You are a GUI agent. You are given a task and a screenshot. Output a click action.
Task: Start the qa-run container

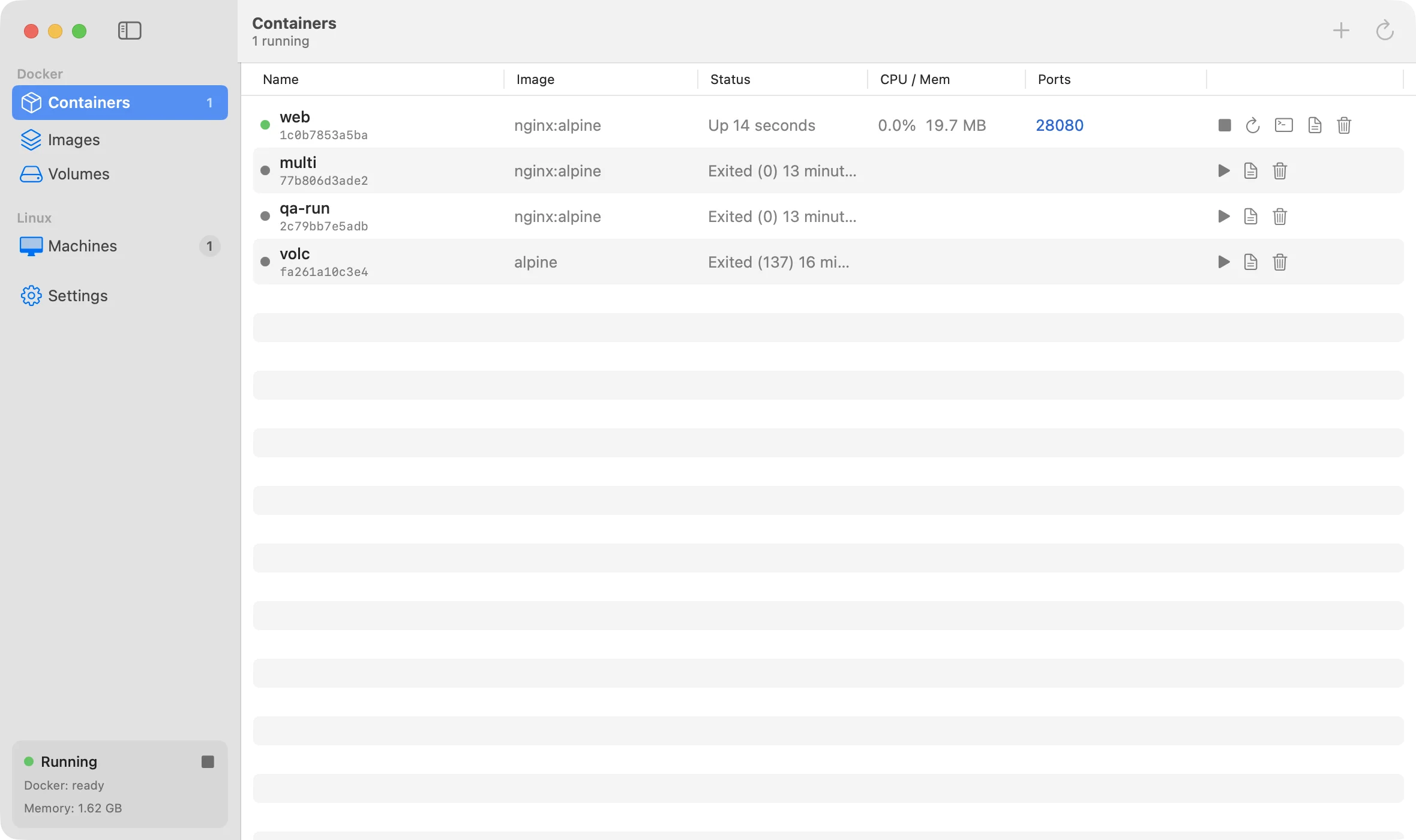pos(1224,217)
